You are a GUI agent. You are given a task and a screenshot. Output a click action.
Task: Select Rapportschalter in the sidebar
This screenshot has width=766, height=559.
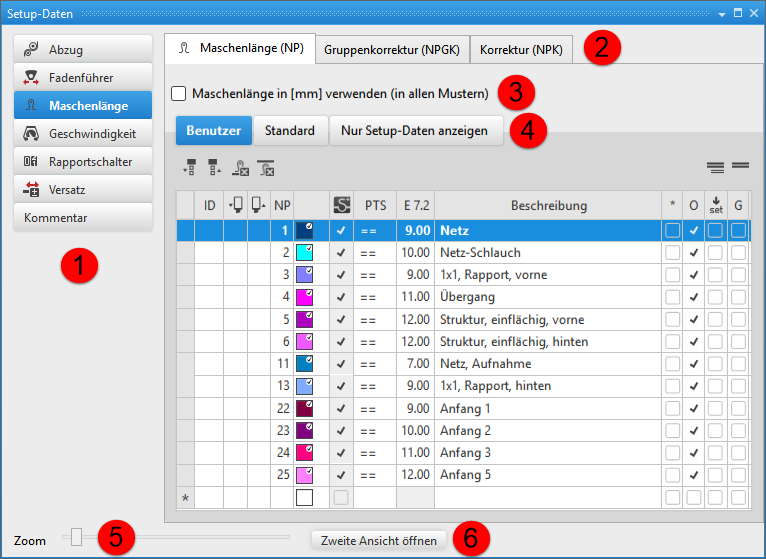[x=83, y=161]
